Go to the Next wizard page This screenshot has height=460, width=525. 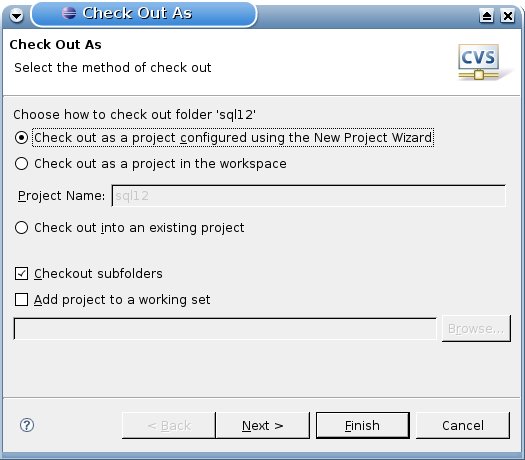click(262, 426)
